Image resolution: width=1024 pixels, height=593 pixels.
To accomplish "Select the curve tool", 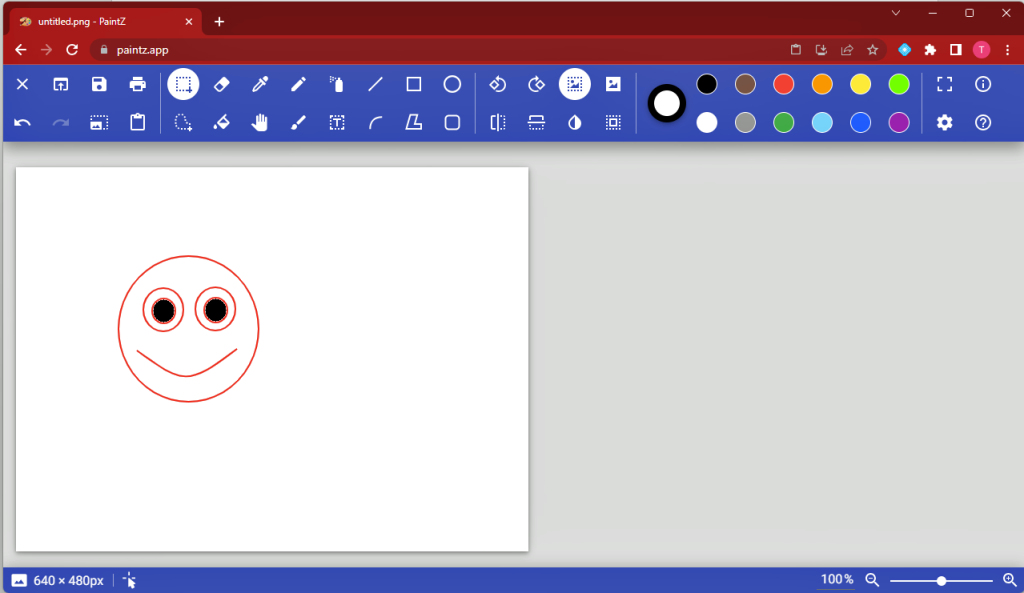I will point(376,122).
